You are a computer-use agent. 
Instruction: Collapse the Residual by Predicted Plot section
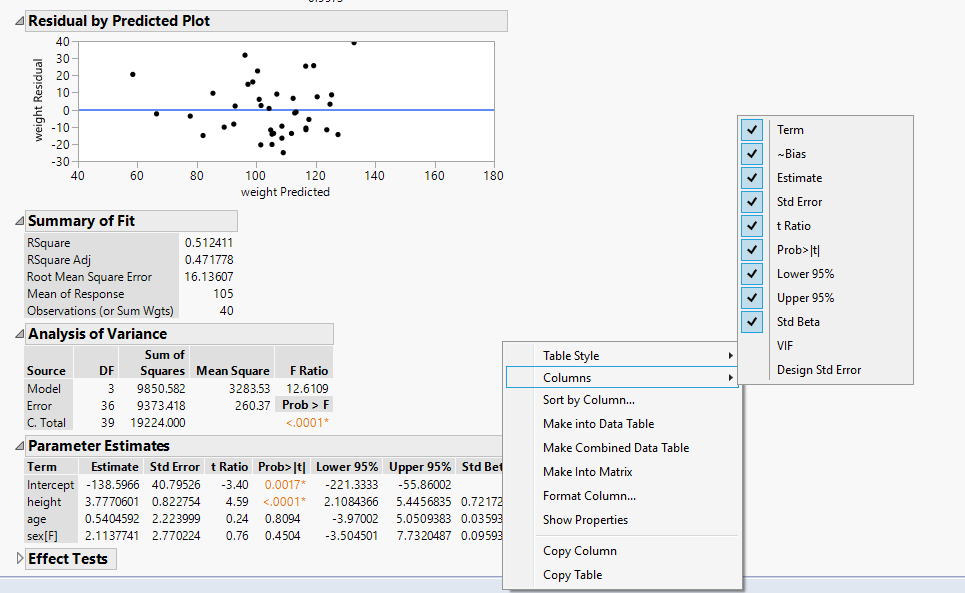pos(20,21)
